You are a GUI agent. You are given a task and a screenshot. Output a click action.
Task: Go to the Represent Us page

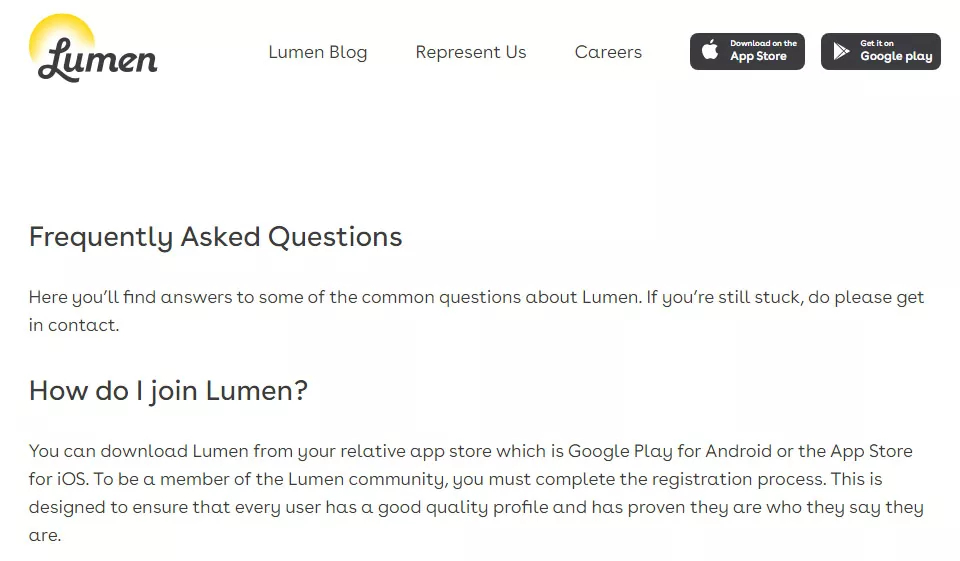point(470,52)
